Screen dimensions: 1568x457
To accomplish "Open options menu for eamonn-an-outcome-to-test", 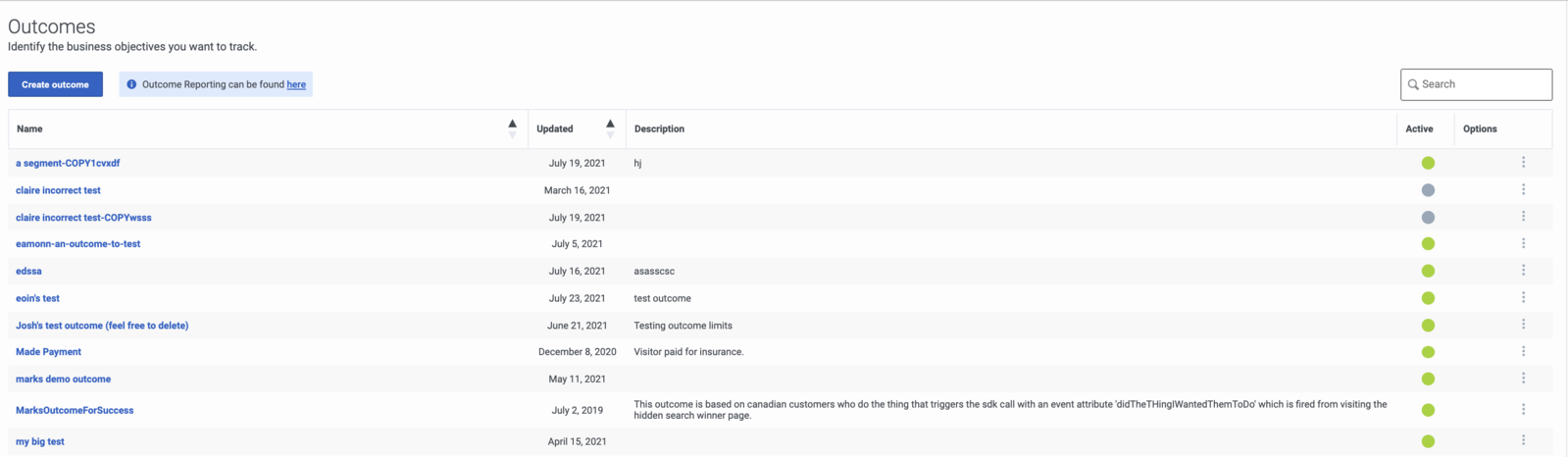I will (x=1523, y=243).
